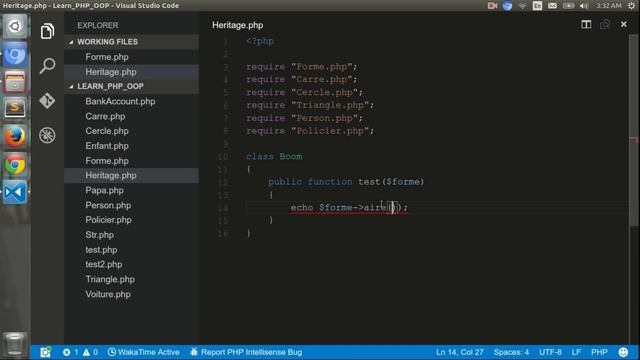This screenshot has height=360, width=640.
Task: Launch Google Chrome from the dock
Action: [15, 164]
